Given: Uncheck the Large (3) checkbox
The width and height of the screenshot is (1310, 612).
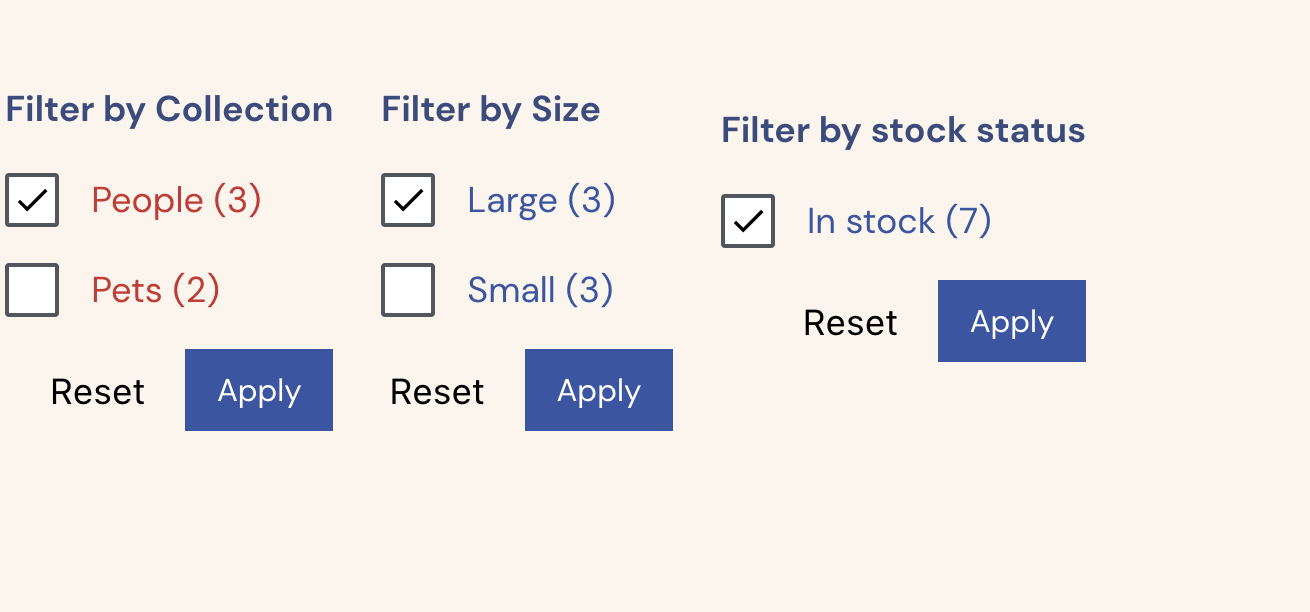Looking at the screenshot, I should (407, 200).
